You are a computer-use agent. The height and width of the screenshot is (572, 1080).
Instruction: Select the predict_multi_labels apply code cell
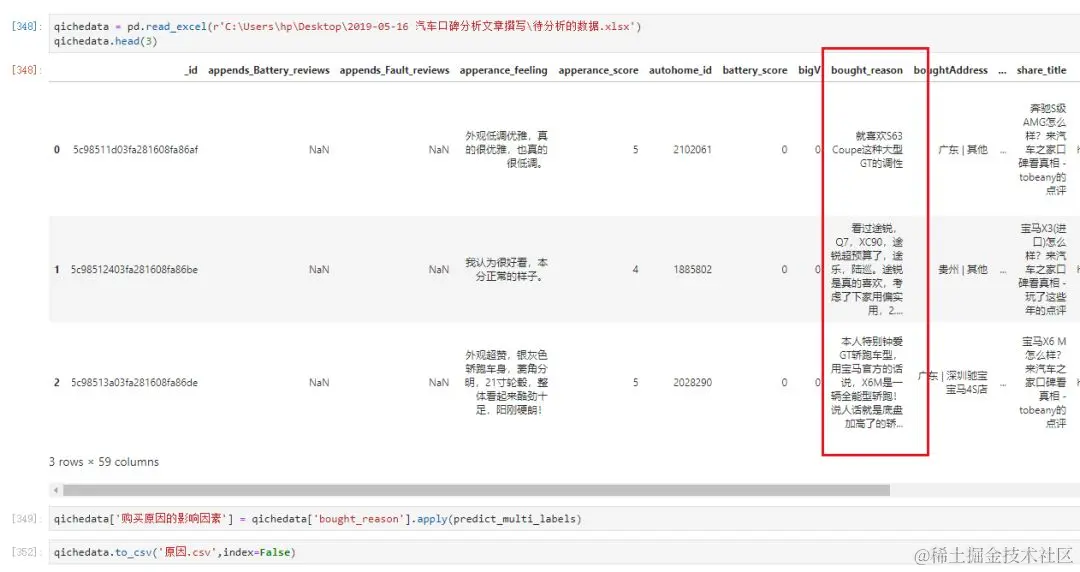coord(564,519)
